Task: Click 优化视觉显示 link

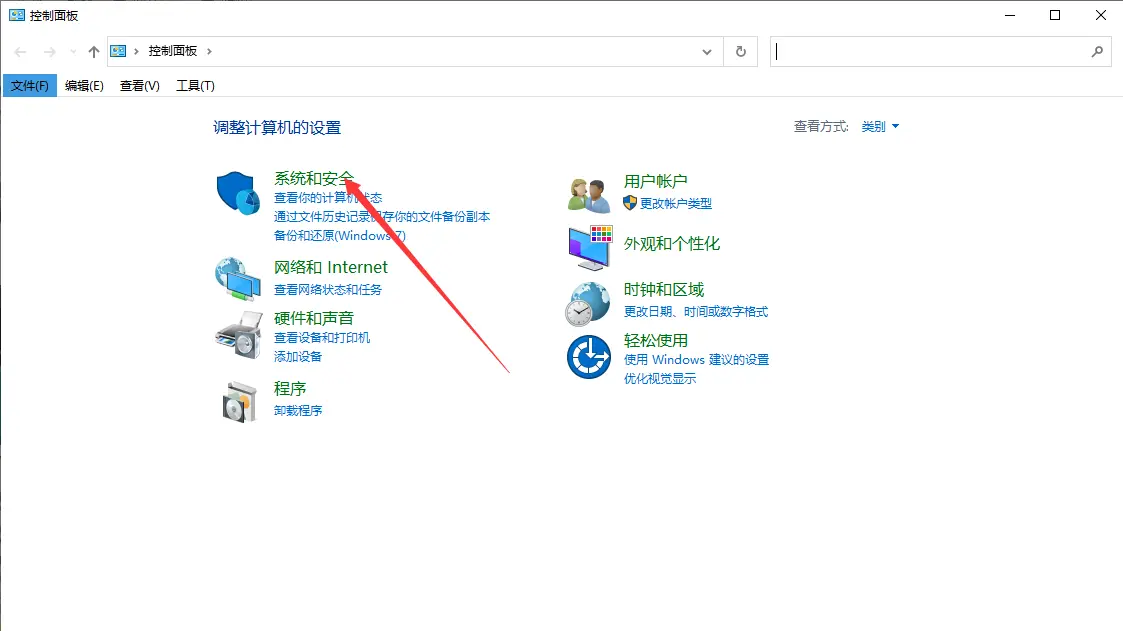Action: click(660, 378)
